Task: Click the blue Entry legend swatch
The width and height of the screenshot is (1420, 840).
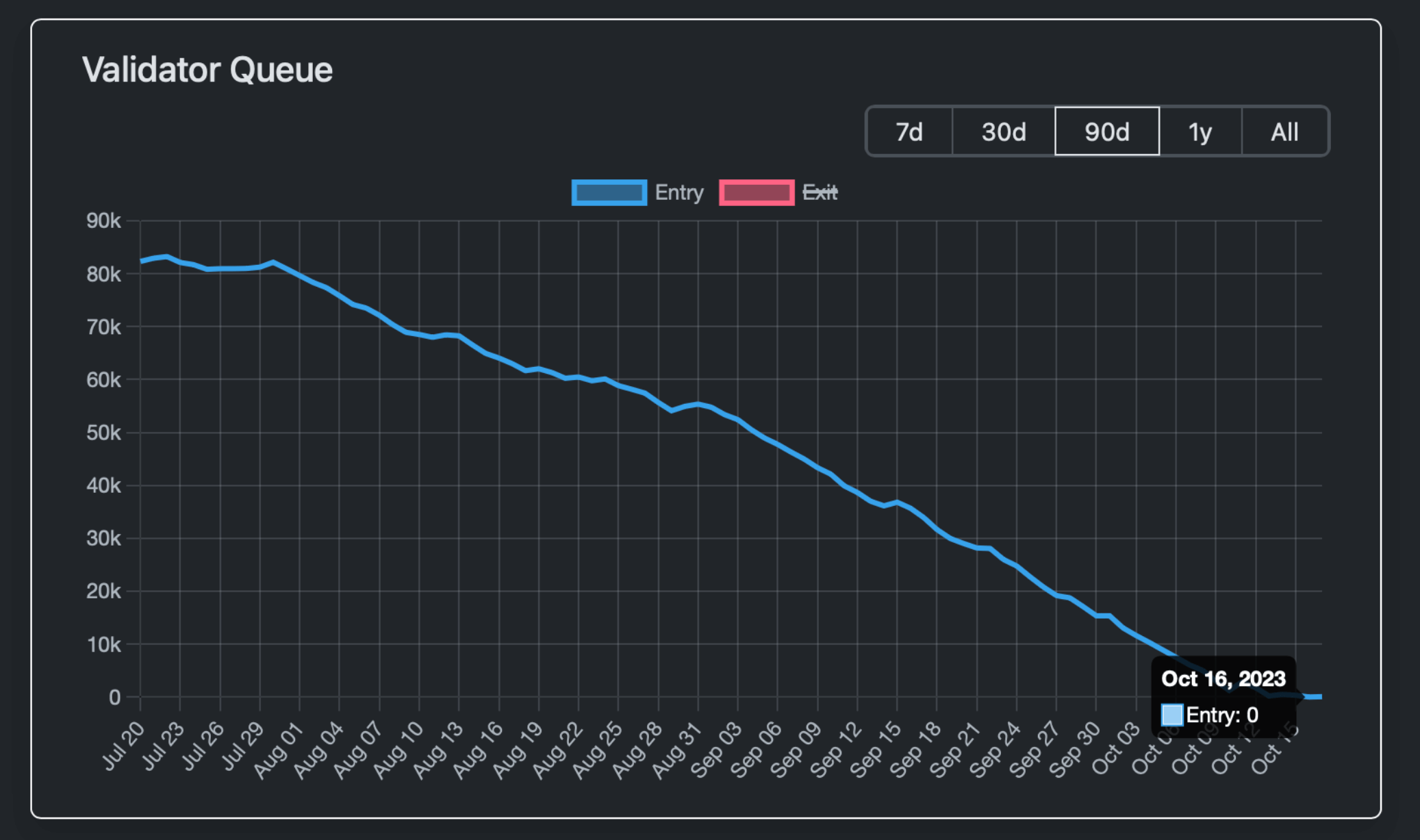Action: [x=609, y=192]
